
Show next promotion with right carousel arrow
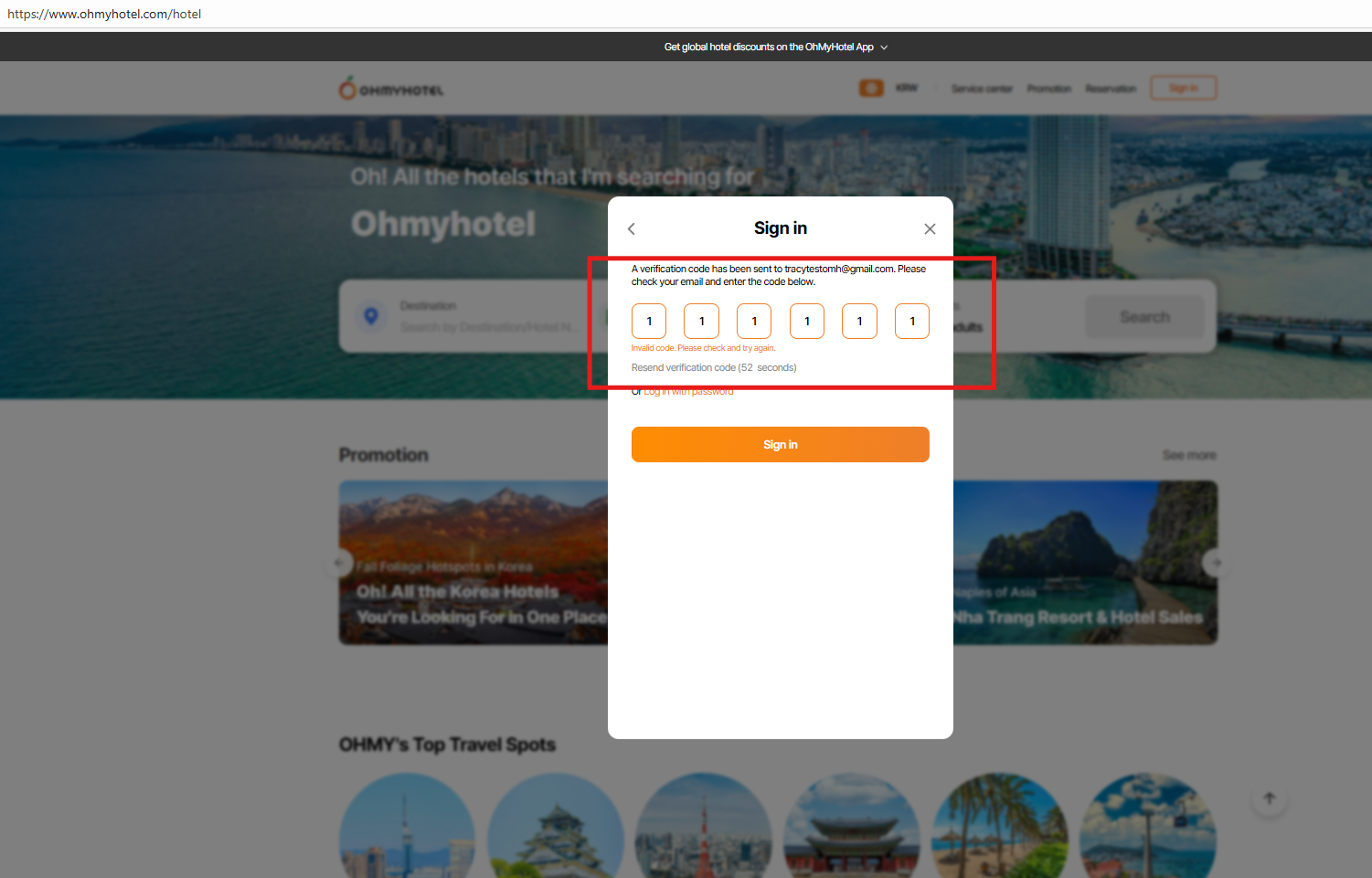[x=1216, y=563]
